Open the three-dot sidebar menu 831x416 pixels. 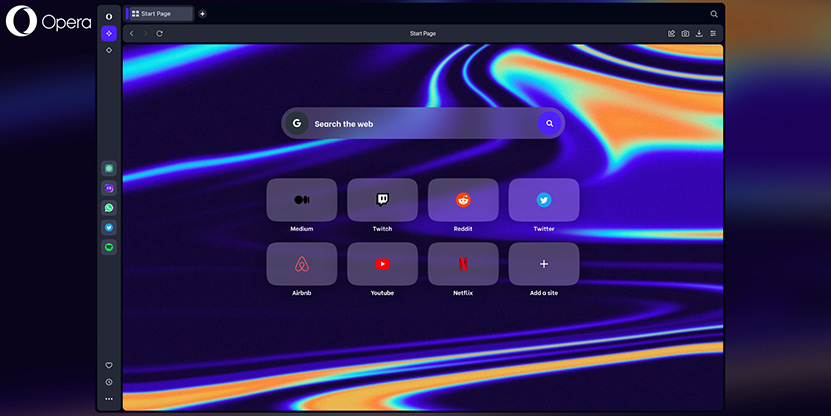click(x=109, y=399)
